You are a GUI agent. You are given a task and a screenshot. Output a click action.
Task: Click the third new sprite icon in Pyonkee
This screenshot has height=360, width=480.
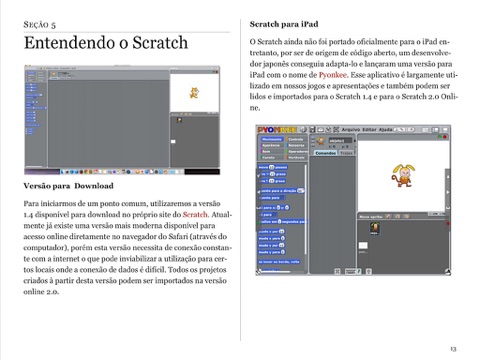406,216
